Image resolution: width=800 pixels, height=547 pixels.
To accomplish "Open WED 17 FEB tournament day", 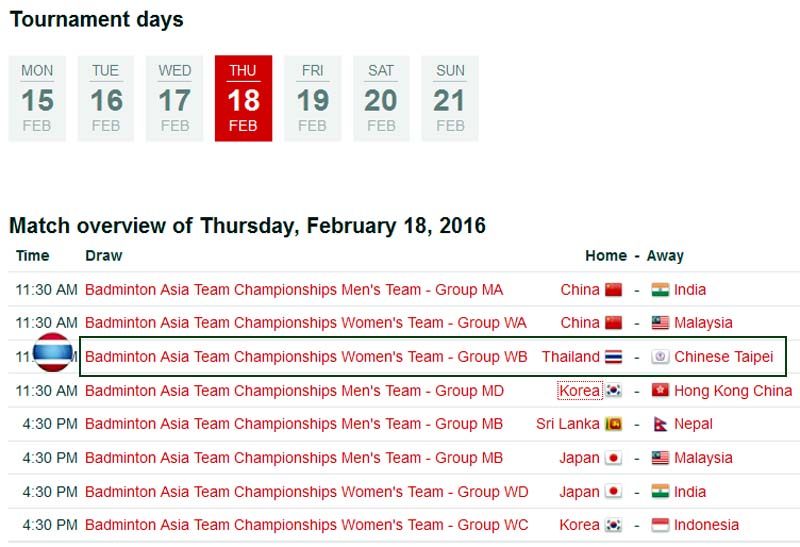I will (x=174, y=98).
